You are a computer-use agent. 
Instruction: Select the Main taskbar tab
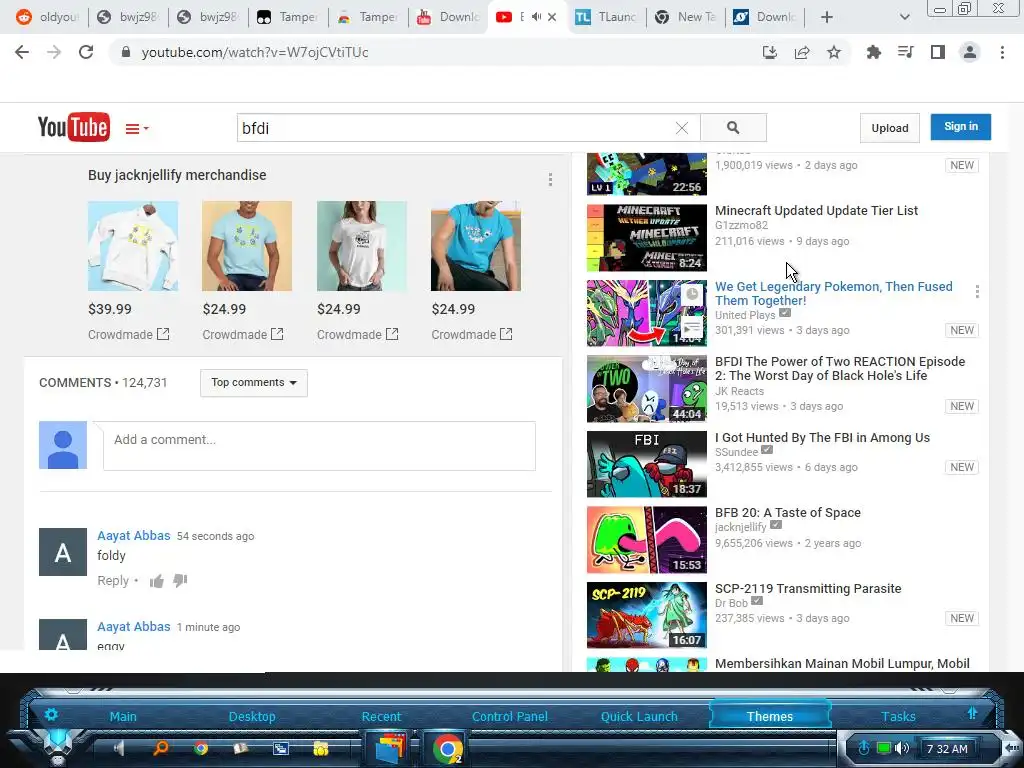pos(123,716)
